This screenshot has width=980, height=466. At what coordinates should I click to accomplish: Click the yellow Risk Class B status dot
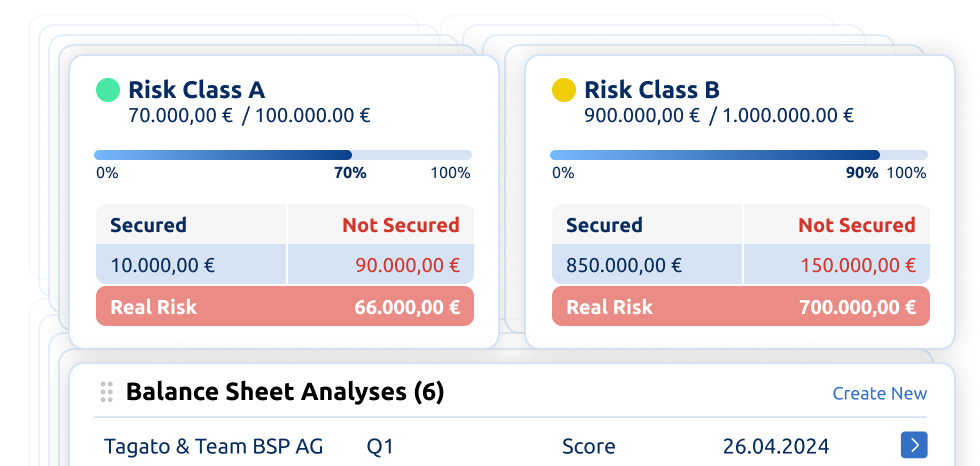tap(564, 90)
